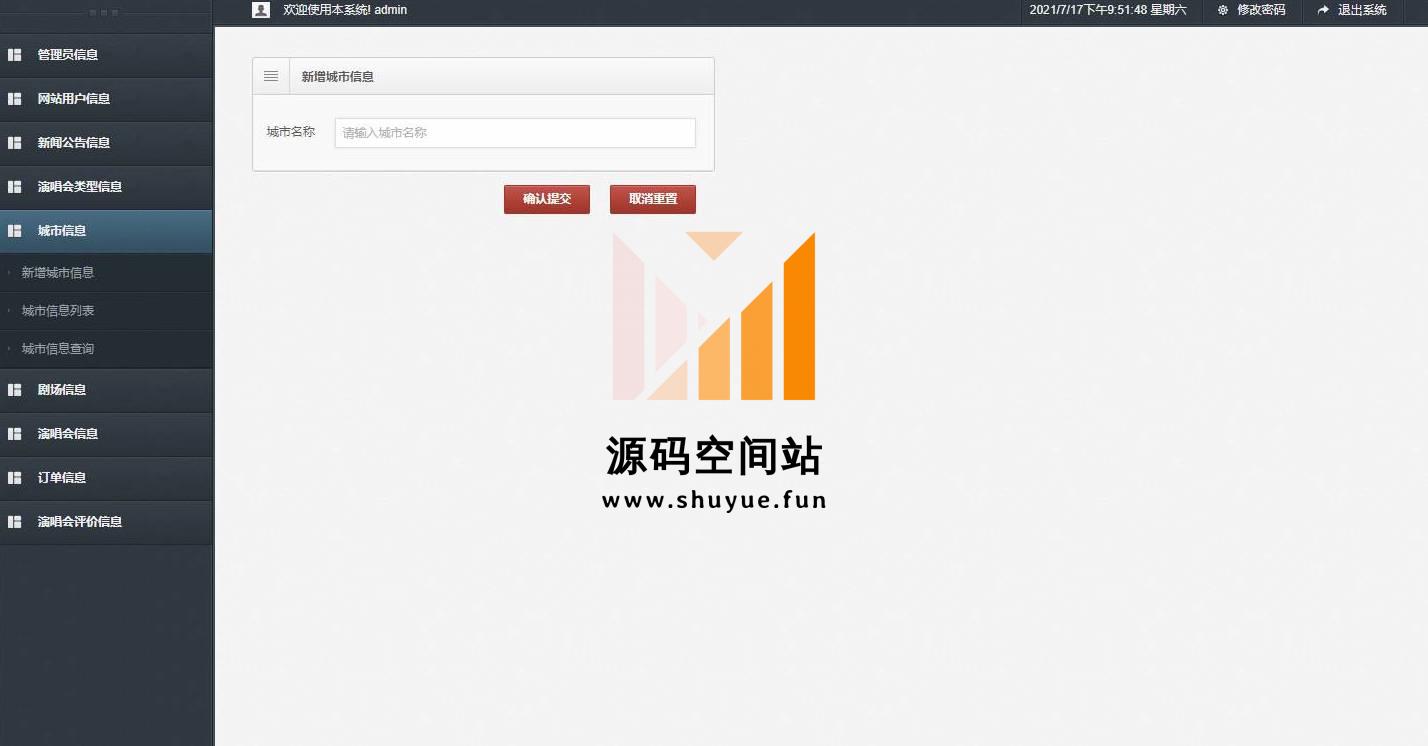Expand the 订单信息 menu
Viewport: 1428px width, 746px height.
(x=106, y=478)
